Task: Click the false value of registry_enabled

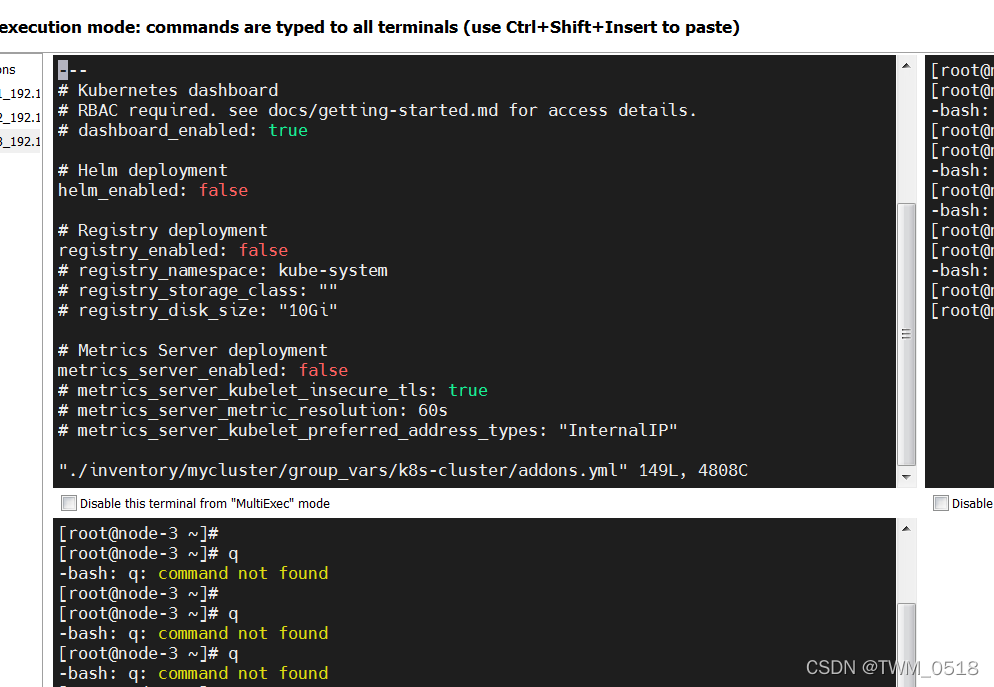Action: 263,250
